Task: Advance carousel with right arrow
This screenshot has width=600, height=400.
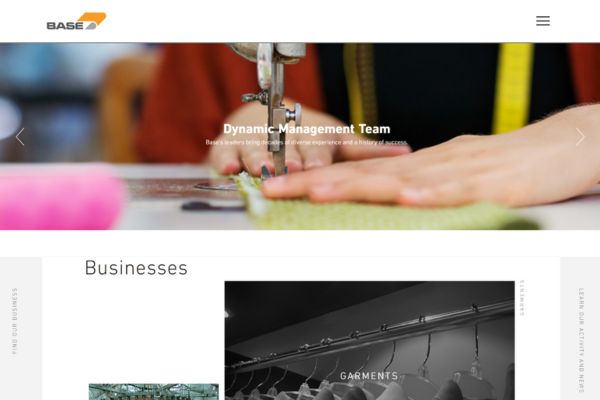Action: click(x=580, y=137)
